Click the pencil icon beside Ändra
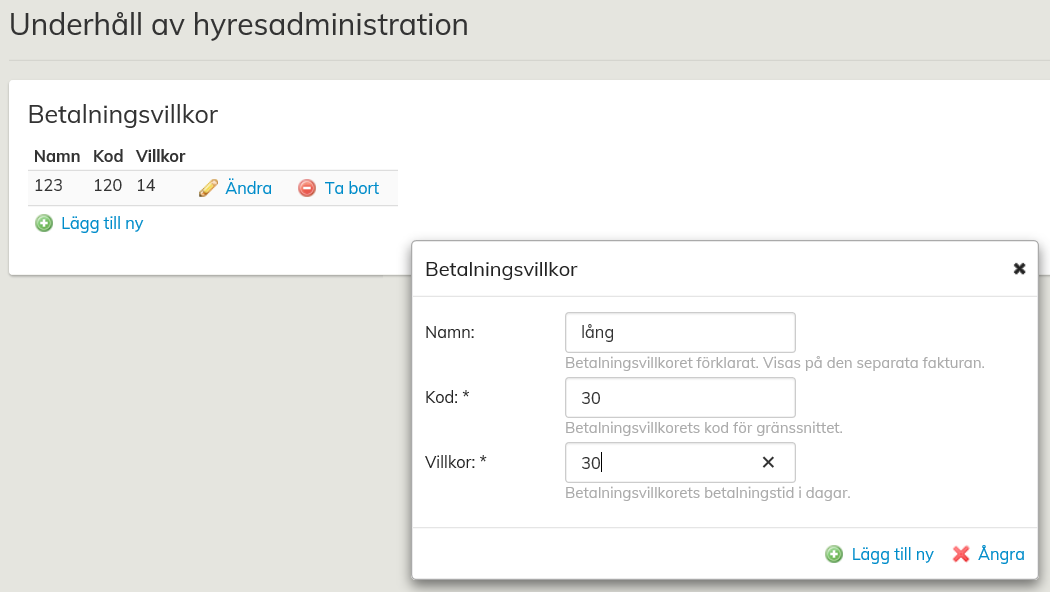Image resolution: width=1050 pixels, height=592 pixels. pos(208,188)
